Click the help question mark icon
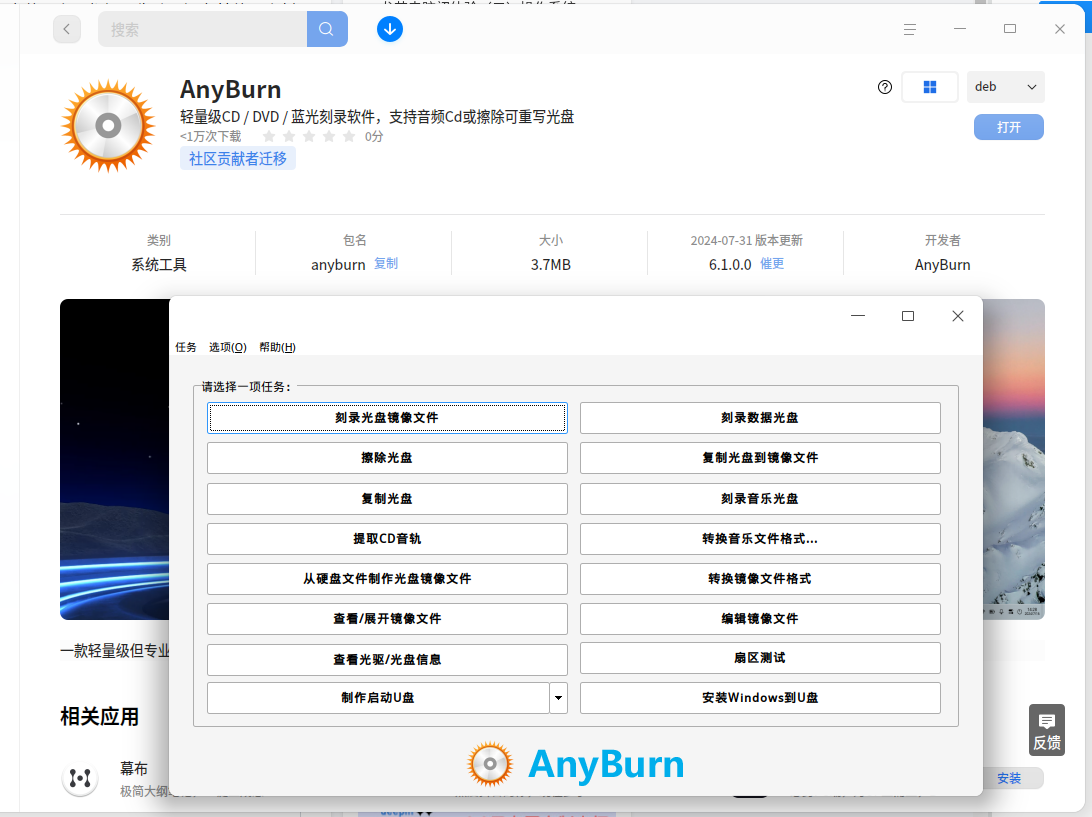 [884, 87]
